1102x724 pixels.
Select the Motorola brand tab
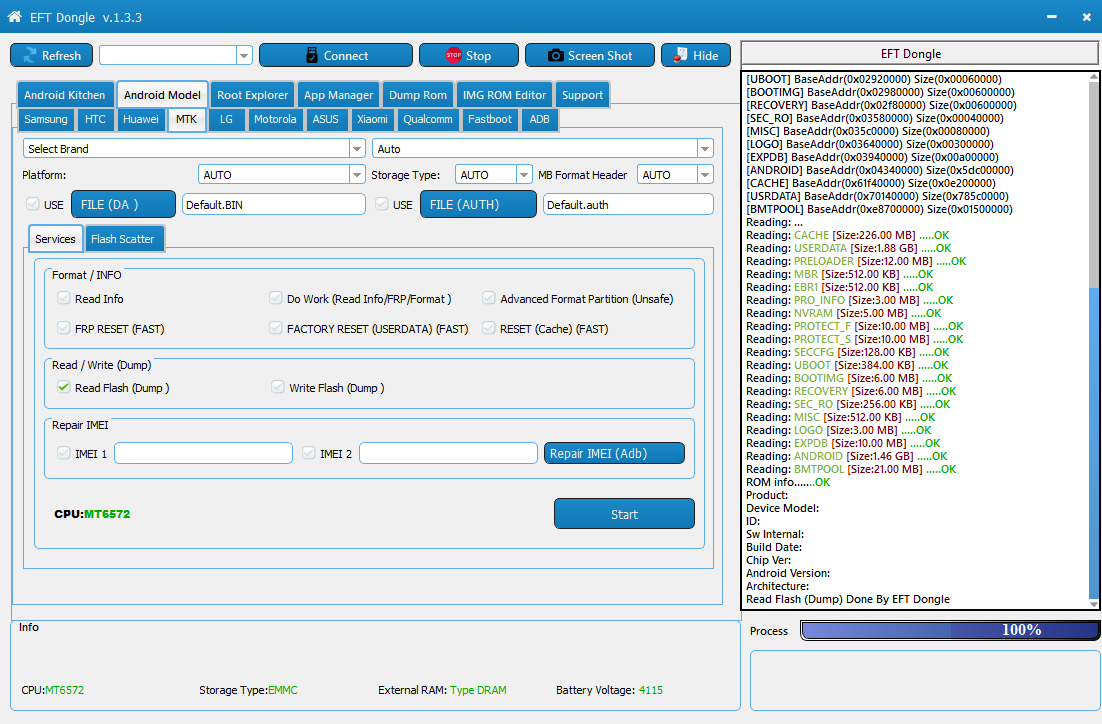click(275, 119)
